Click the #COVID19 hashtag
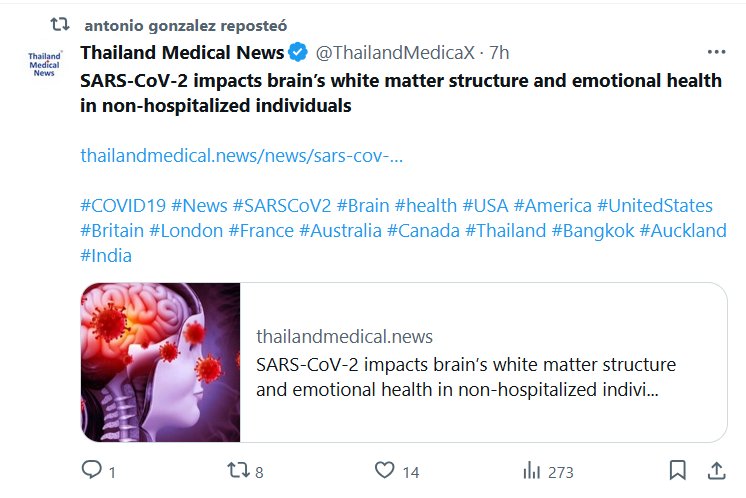This screenshot has height=498, width=746. tap(122, 206)
